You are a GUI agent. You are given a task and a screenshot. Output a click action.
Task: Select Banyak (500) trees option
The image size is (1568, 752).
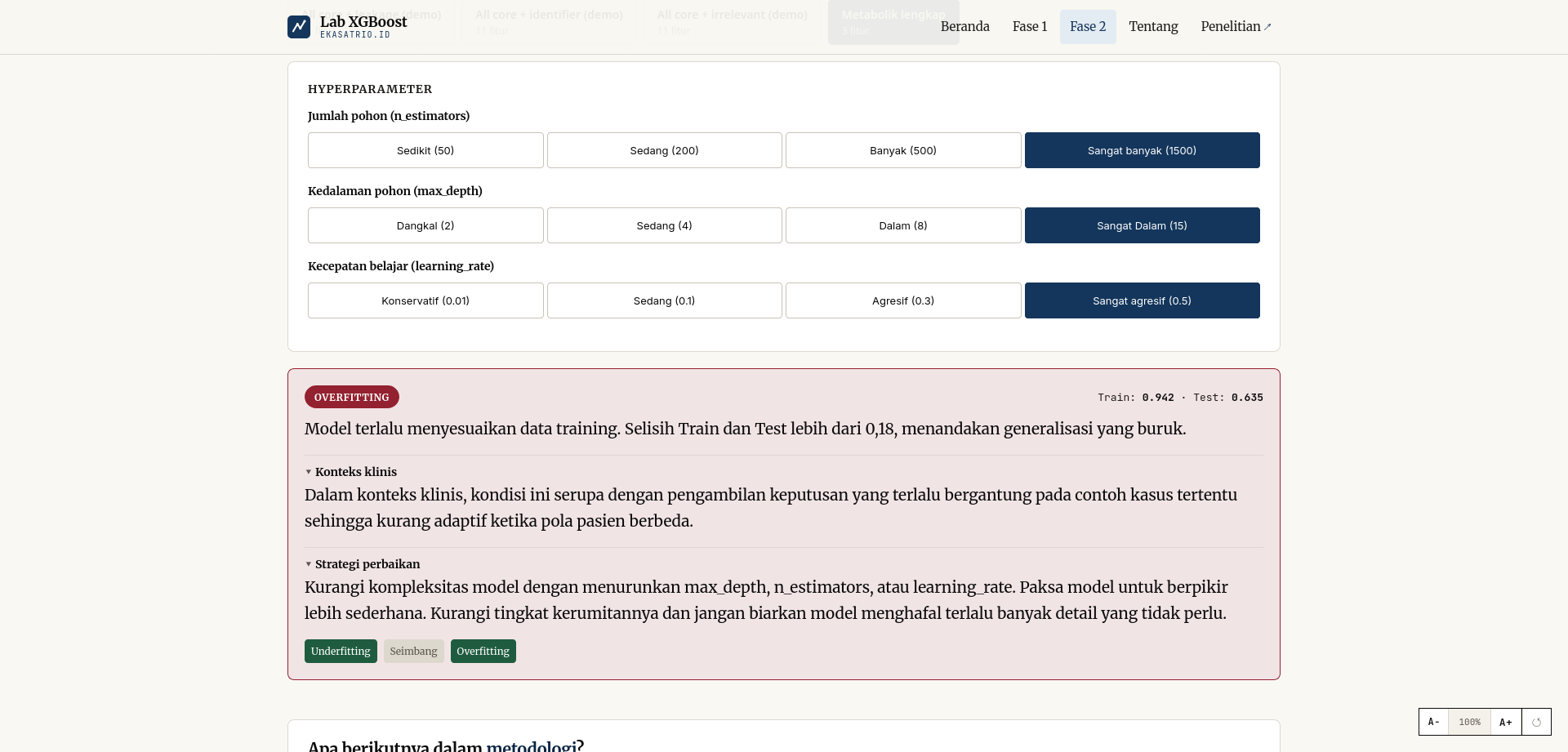[x=903, y=150]
